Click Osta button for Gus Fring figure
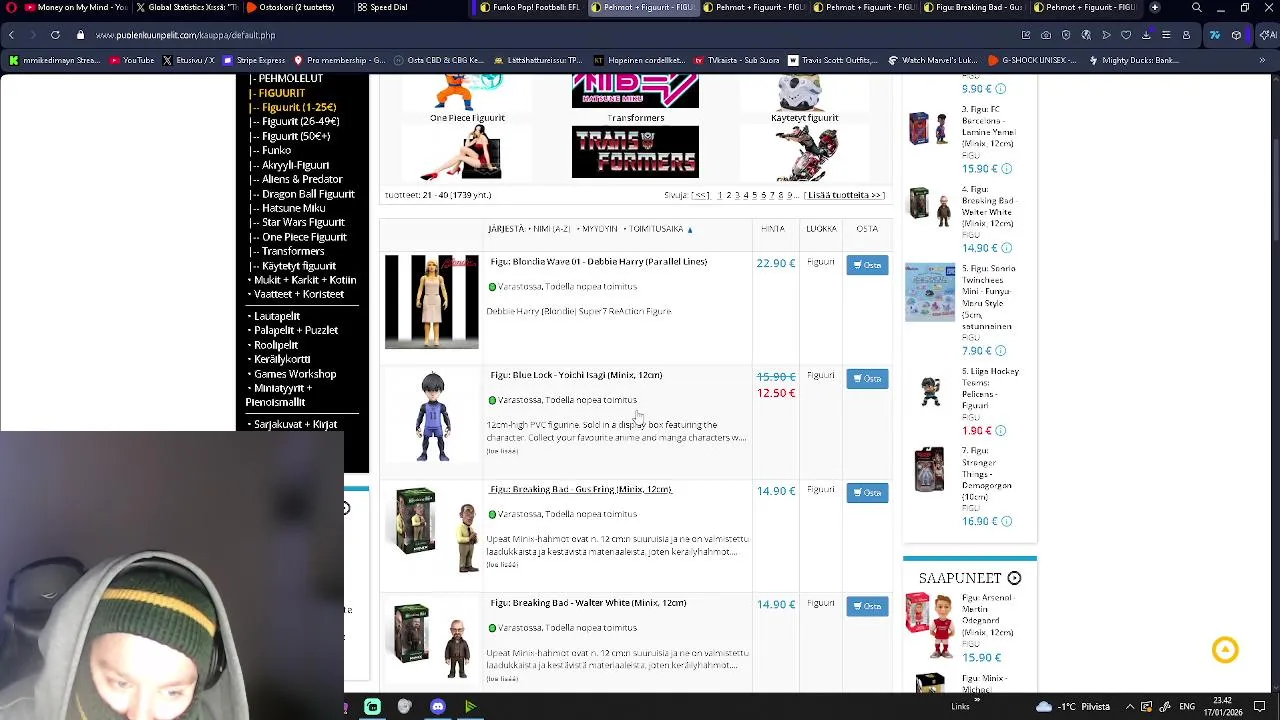 point(867,492)
